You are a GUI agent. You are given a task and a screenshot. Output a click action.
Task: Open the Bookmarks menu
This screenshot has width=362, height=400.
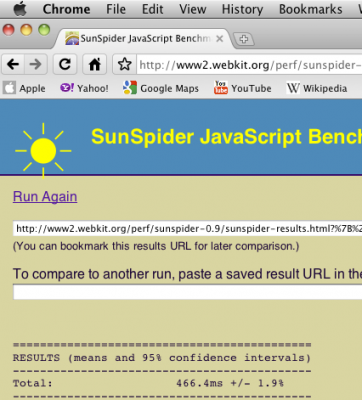point(311,9)
